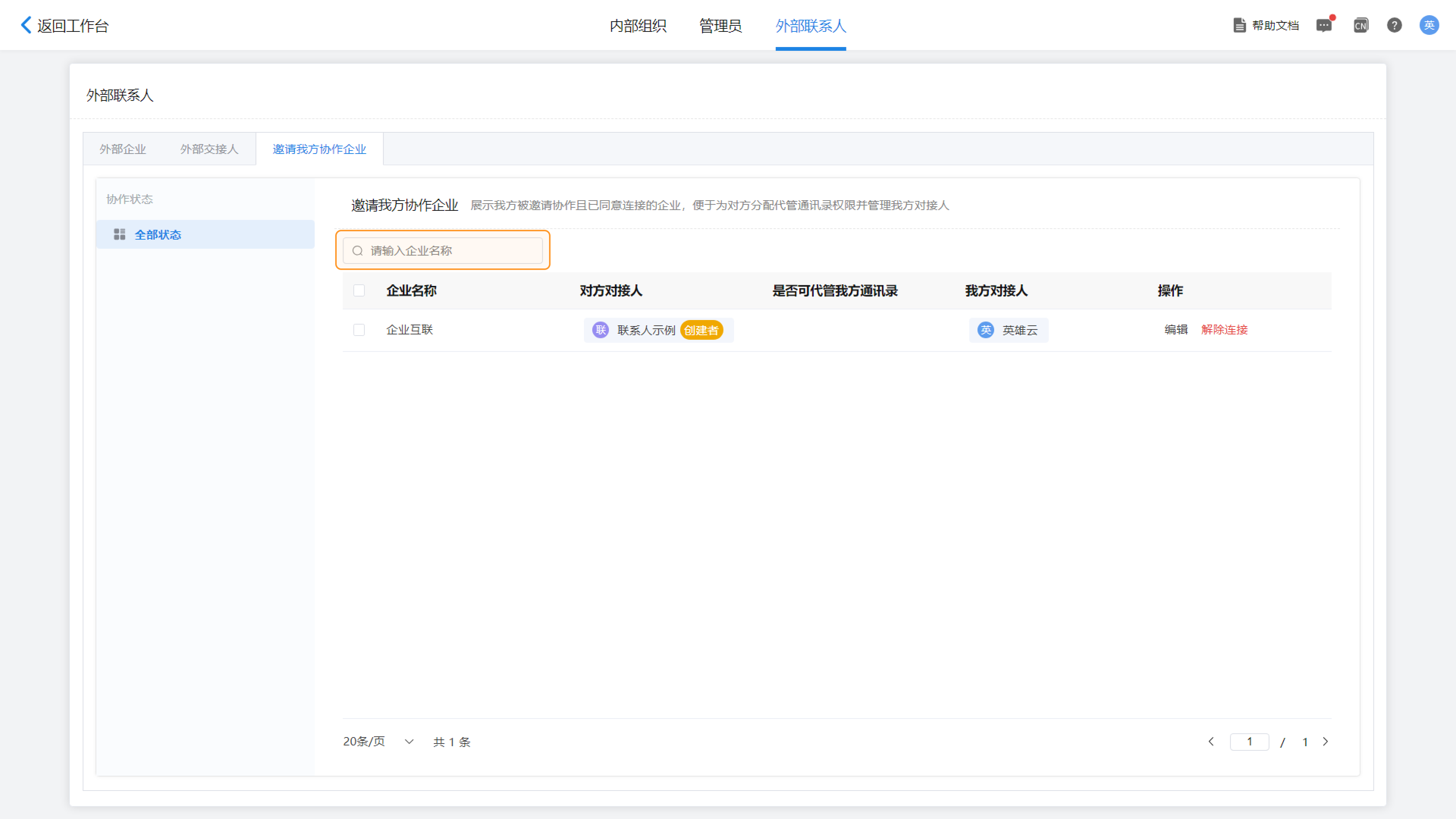1456x819 pixels.
Task: Open the 外部企业 sub tab
Action: (x=122, y=149)
